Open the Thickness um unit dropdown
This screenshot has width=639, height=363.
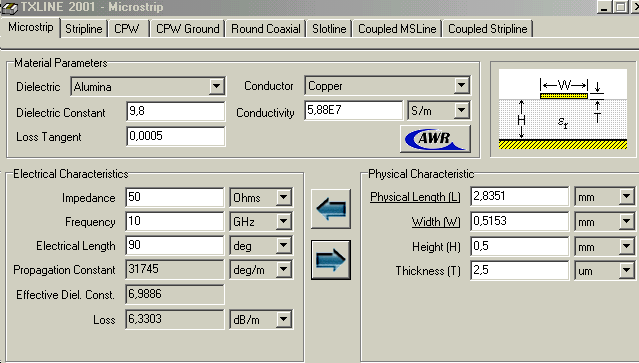coord(626,270)
